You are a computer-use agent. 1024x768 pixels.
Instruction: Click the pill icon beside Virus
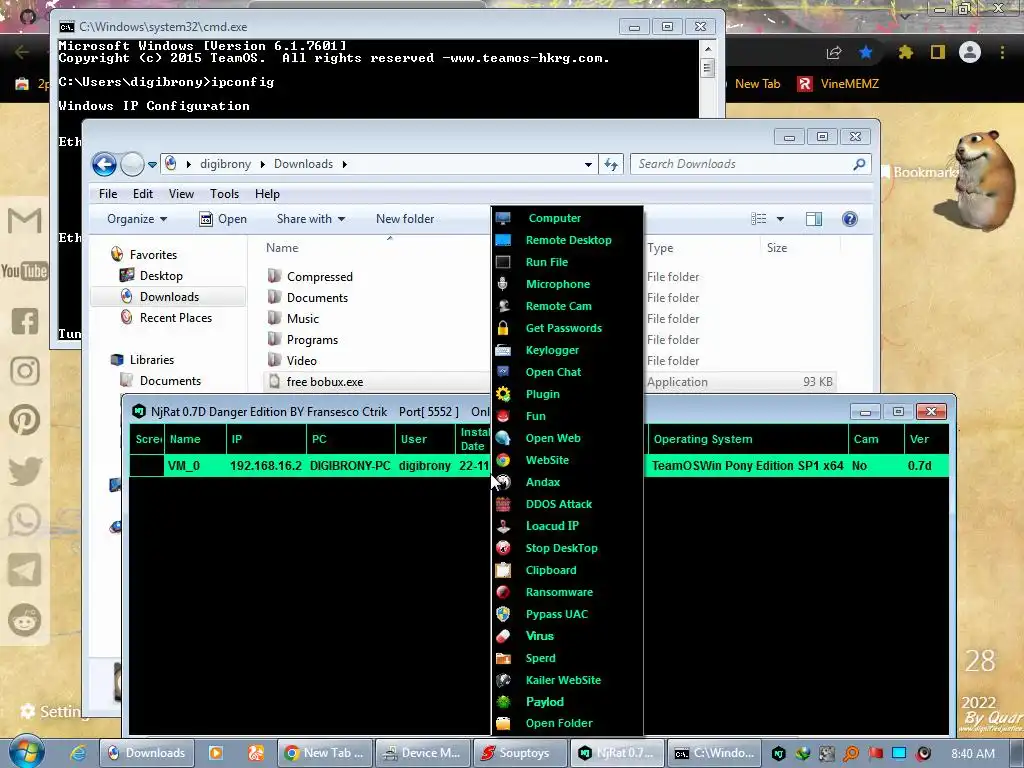click(x=503, y=636)
